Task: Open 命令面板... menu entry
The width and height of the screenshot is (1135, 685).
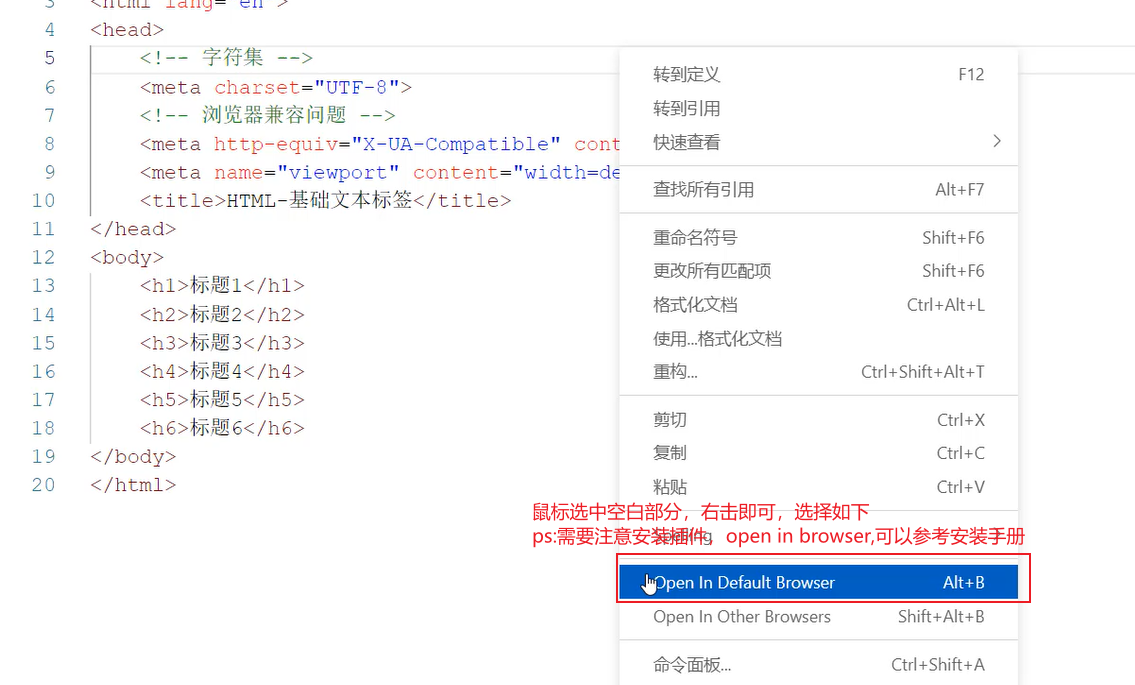Action: click(x=818, y=664)
